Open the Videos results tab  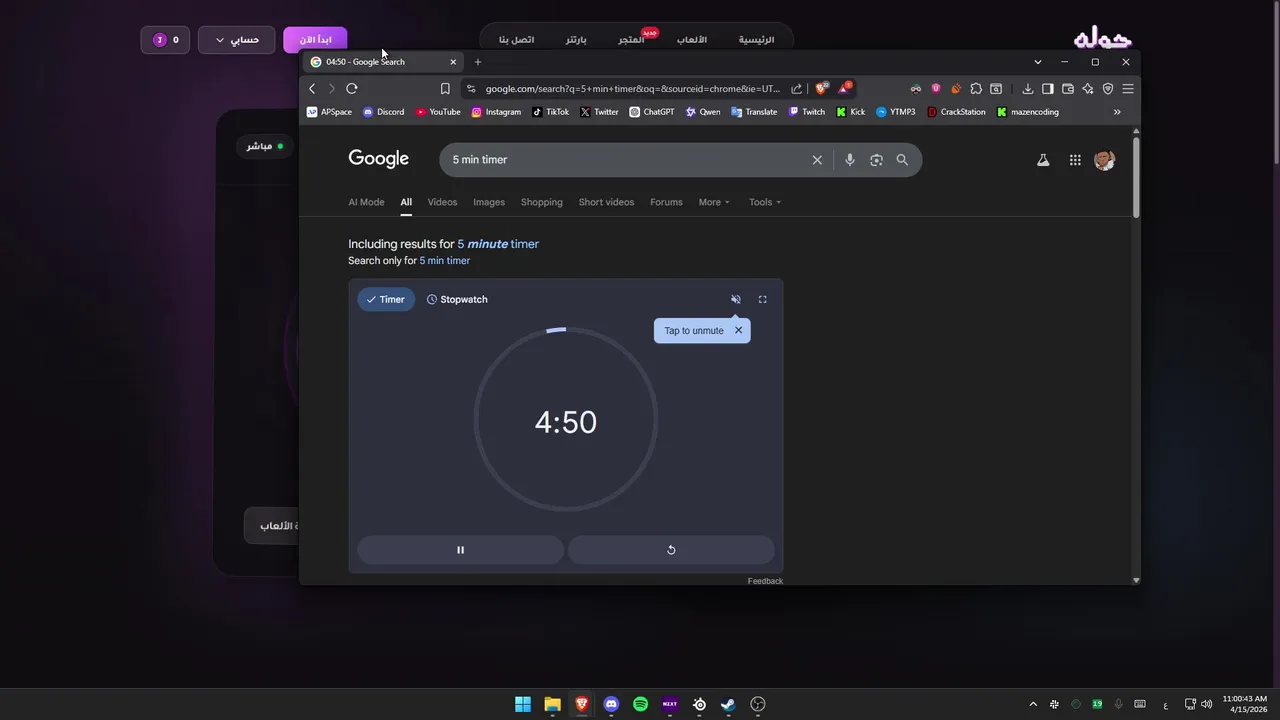pyautogui.click(x=442, y=202)
